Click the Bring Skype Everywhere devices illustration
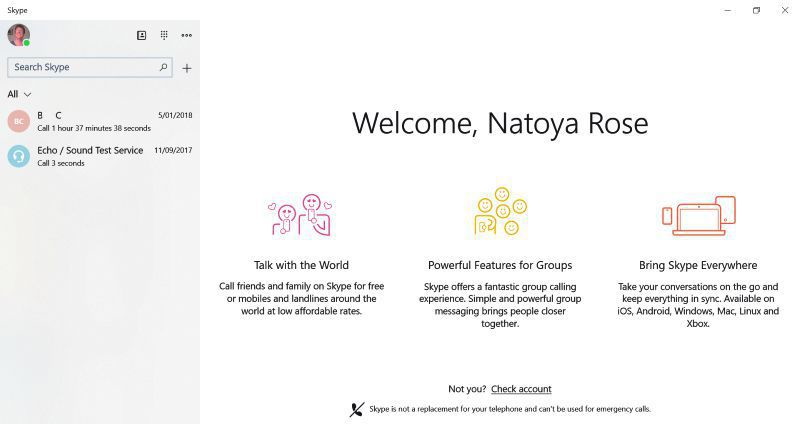 click(x=698, y=215)
